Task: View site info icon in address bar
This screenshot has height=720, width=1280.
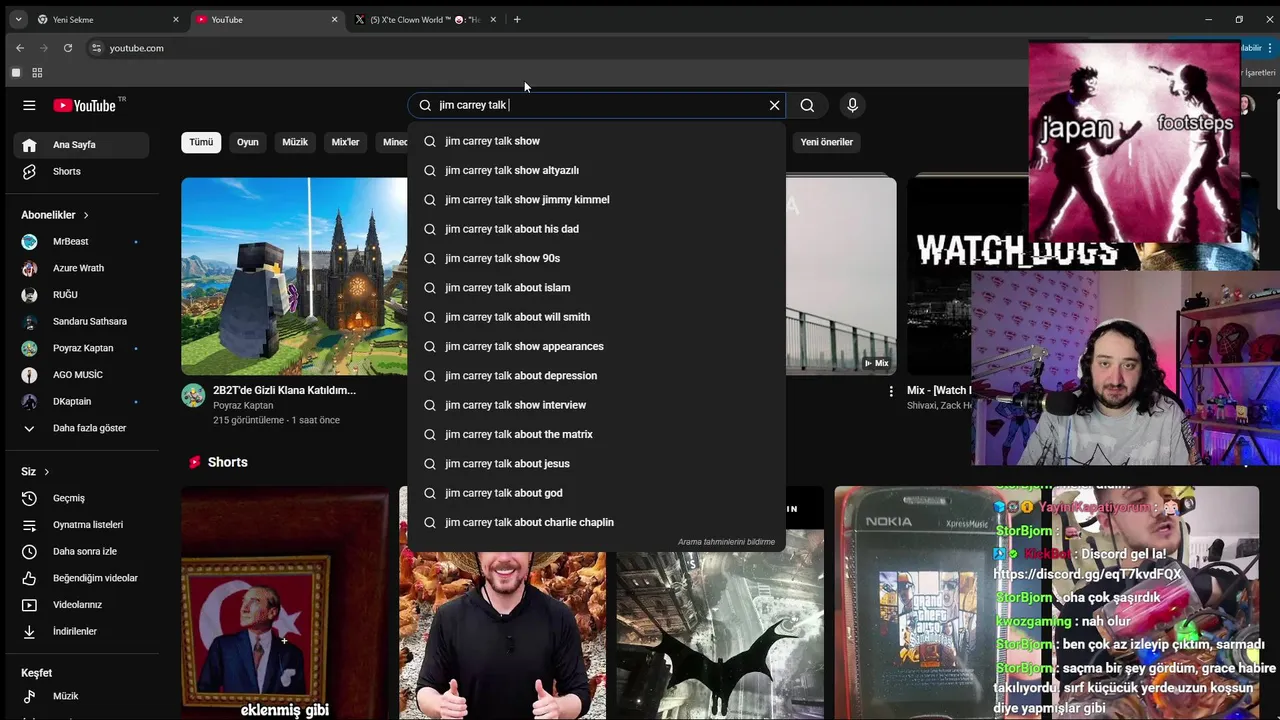Action: coord(96,48)
